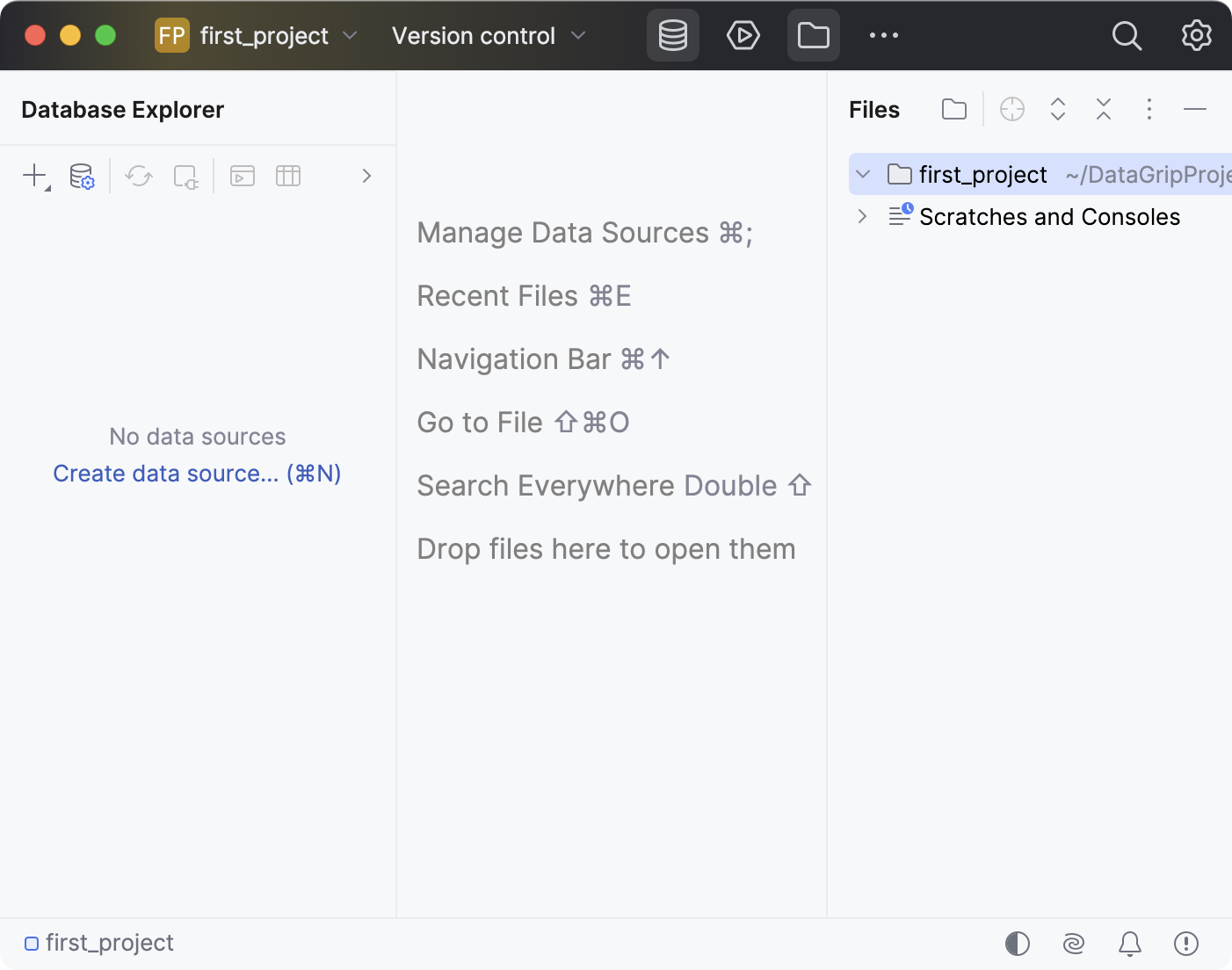The height and width of the screenshot is (970, 1232).
Task: Hide the Files tool window
Action: click(x=1195, y=109)
